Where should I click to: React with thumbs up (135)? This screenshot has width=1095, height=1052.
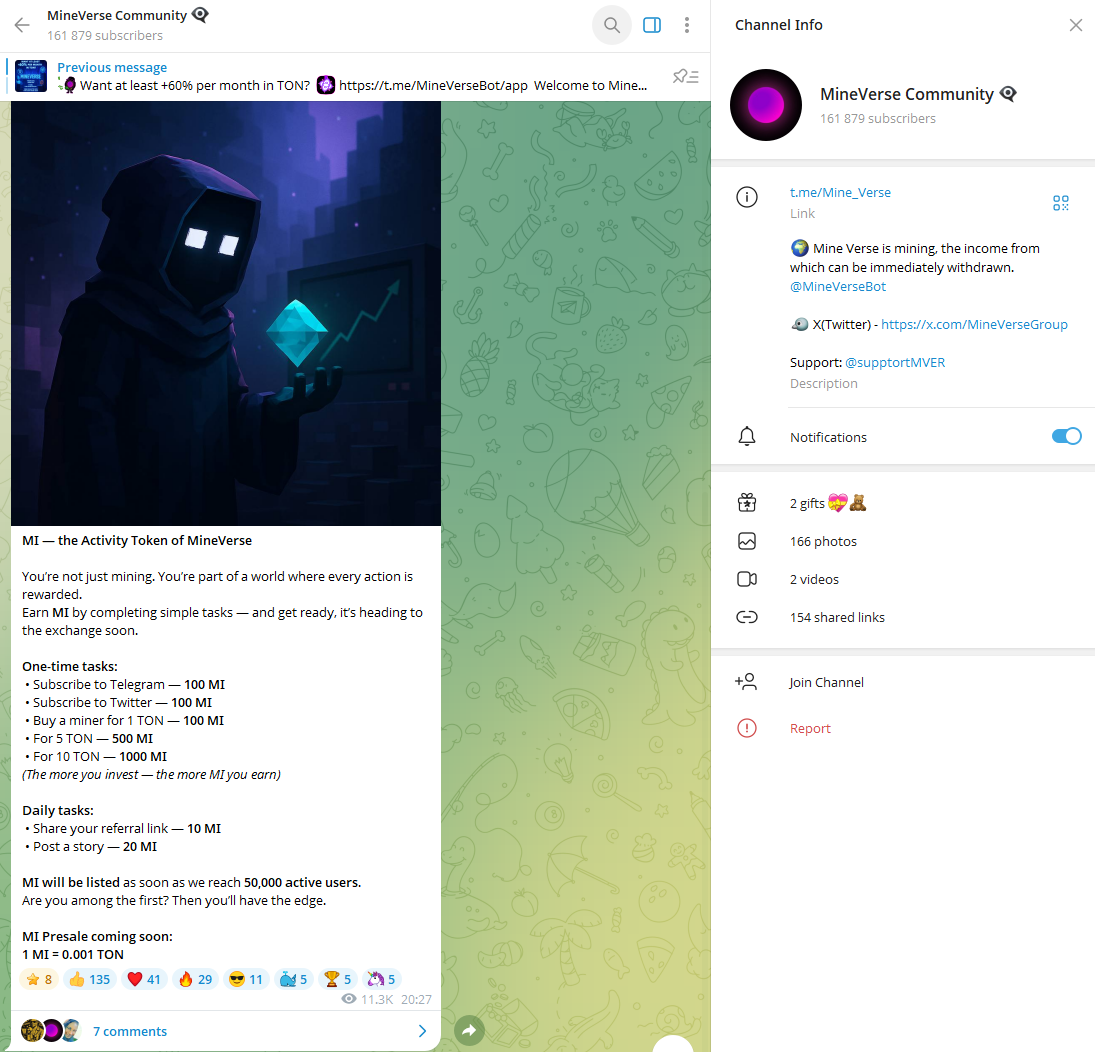(x=89, y=979)
